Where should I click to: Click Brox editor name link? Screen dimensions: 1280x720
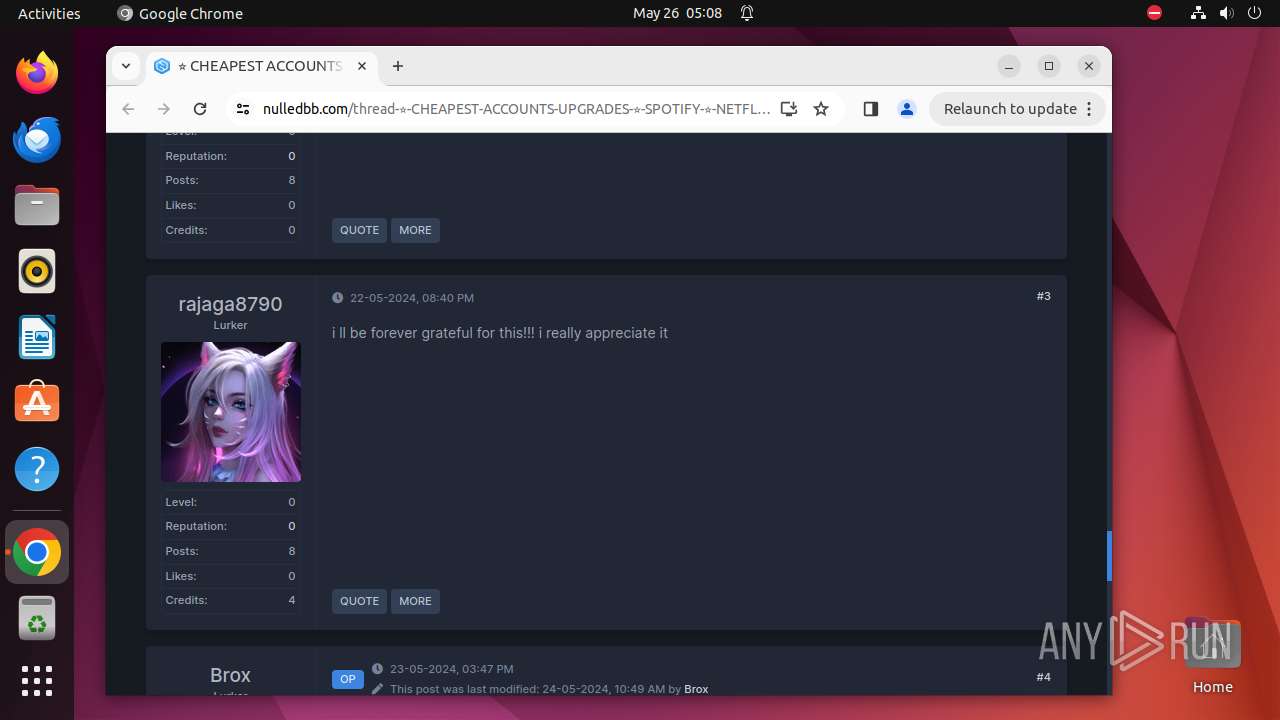[696, 689]
